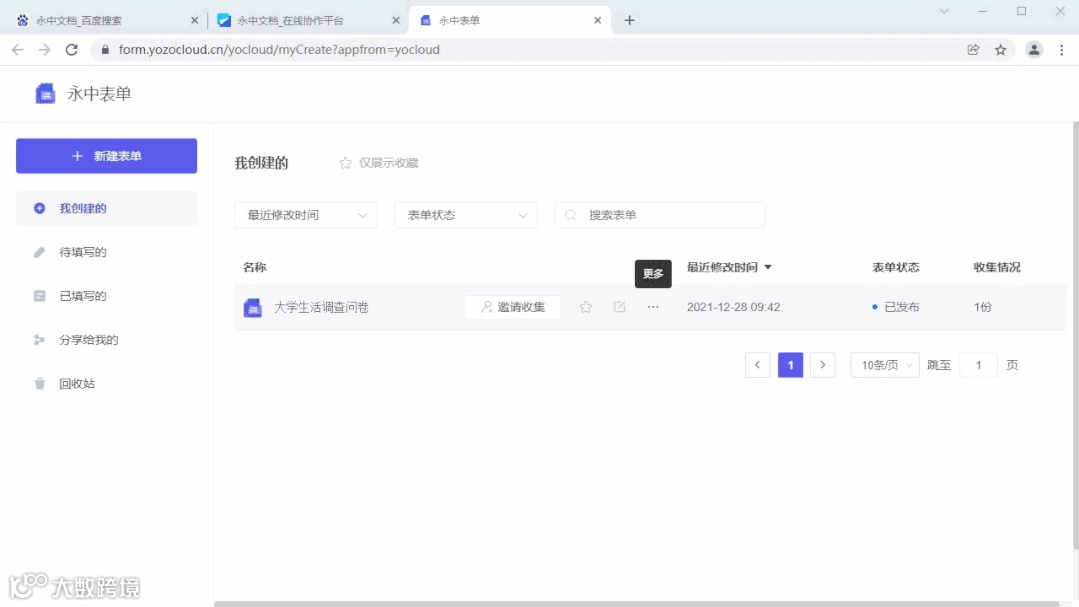Open a new browser tab
This screenshot has width=1079, height=607.
coord(630,21)
